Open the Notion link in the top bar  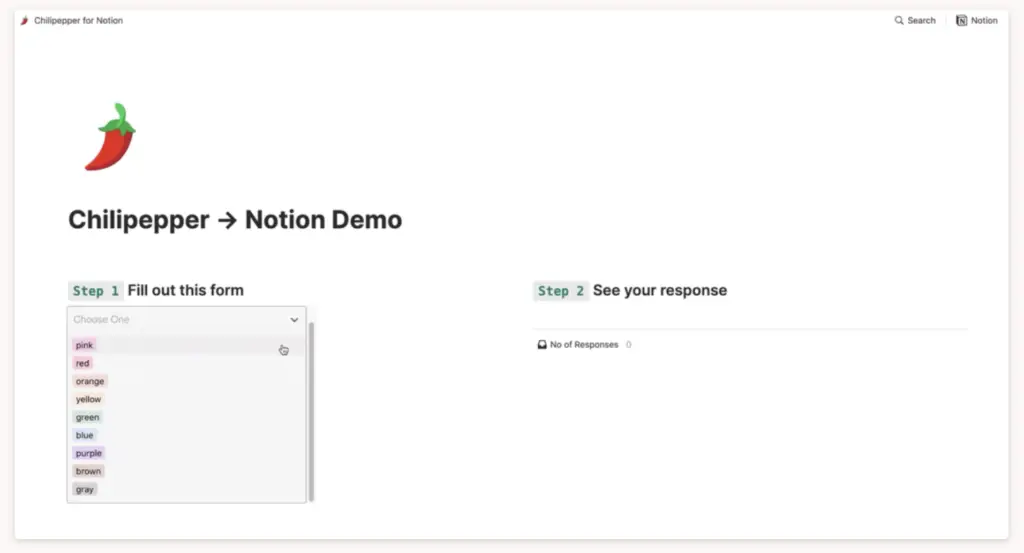click(x=977, y=21)
